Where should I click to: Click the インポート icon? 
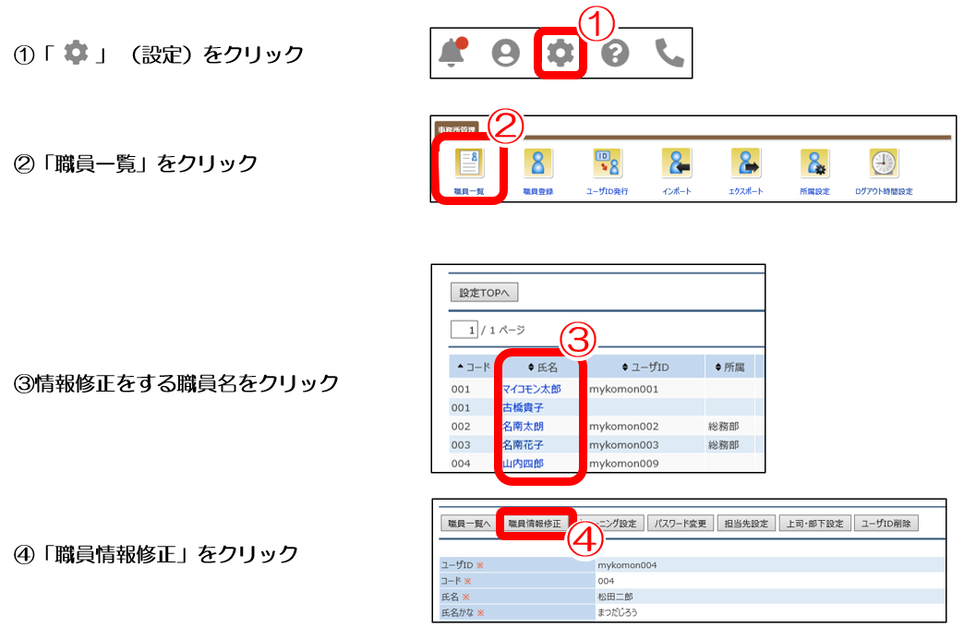676,164
